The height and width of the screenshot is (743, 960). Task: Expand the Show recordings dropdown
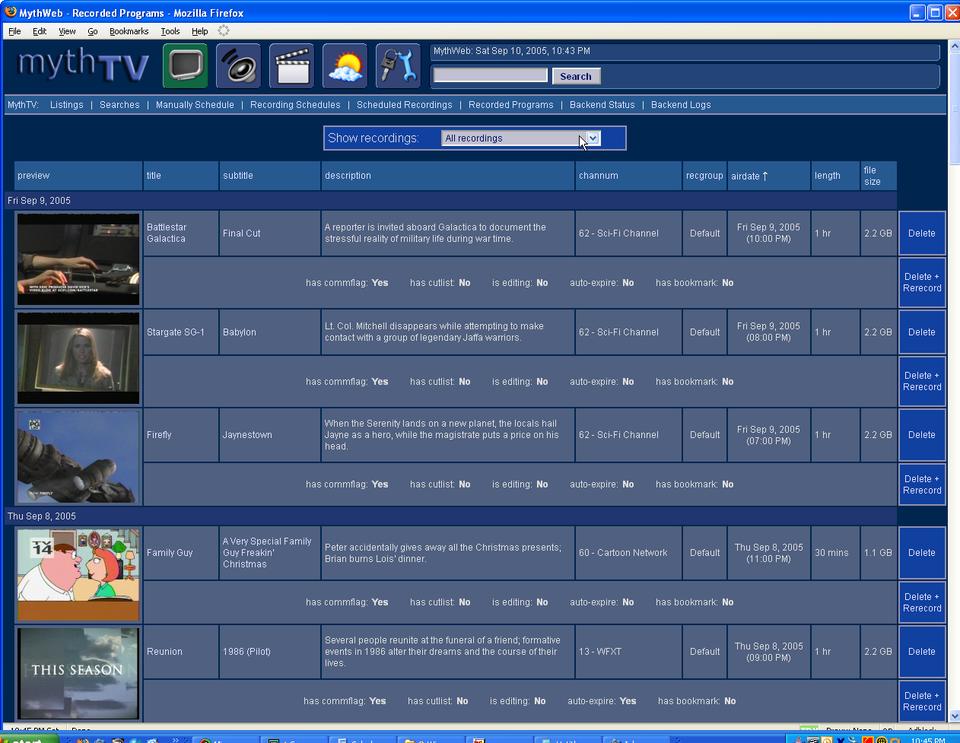coord(520,138)
